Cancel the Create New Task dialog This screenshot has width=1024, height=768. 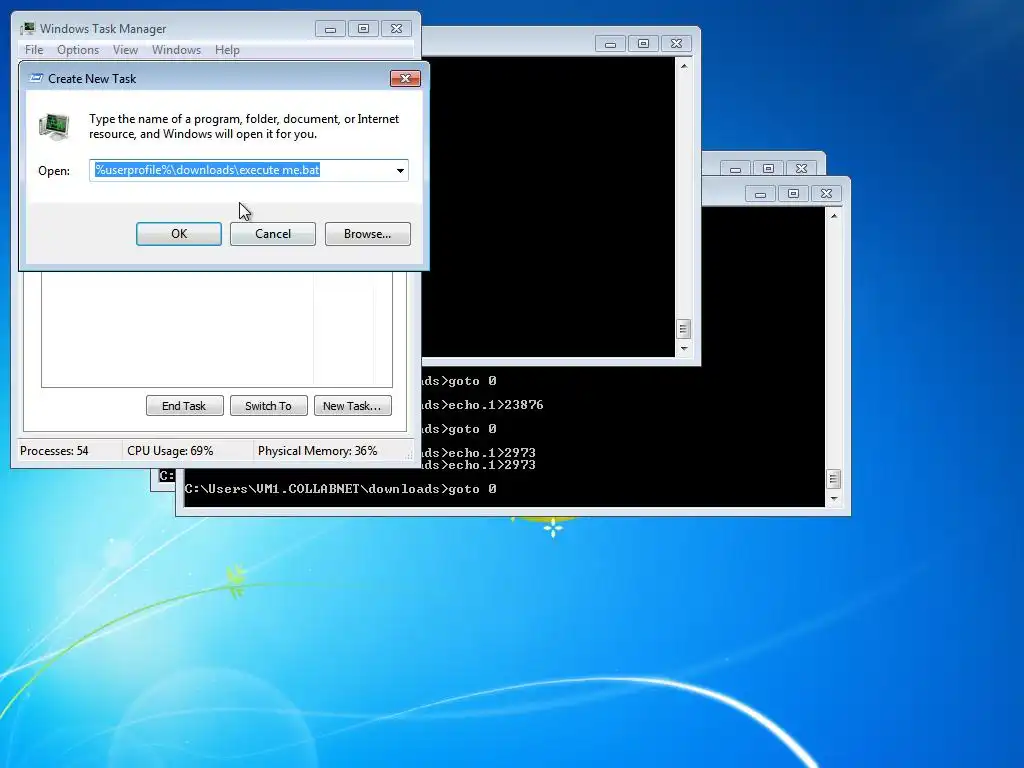point(272,234)
